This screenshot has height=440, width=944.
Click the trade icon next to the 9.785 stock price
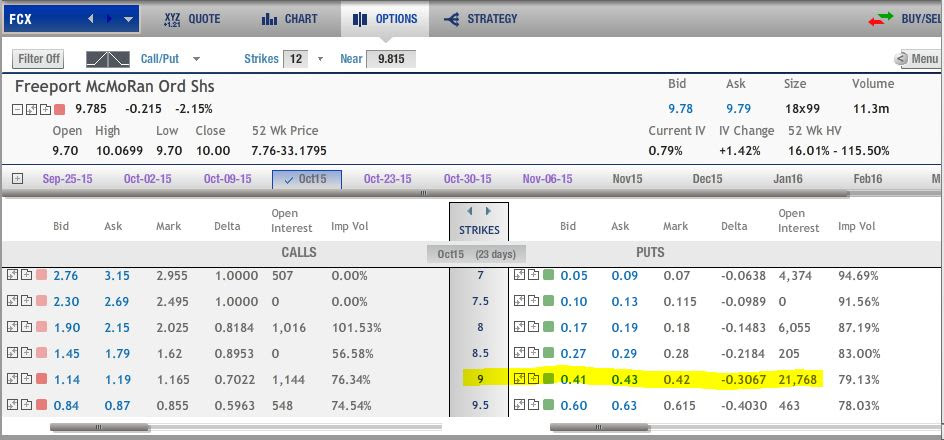point(32,110)
